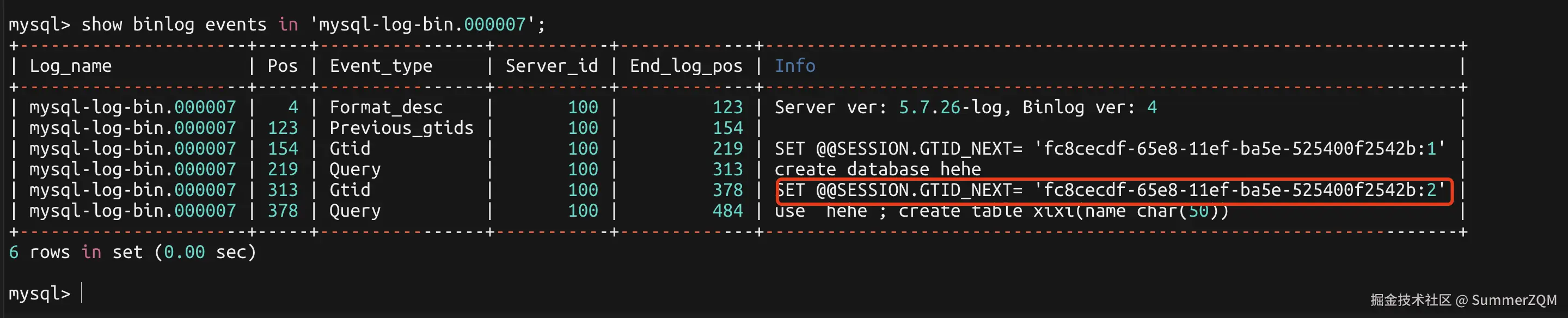Click the 'Binlog ver: 4' text

[1089, 107]
